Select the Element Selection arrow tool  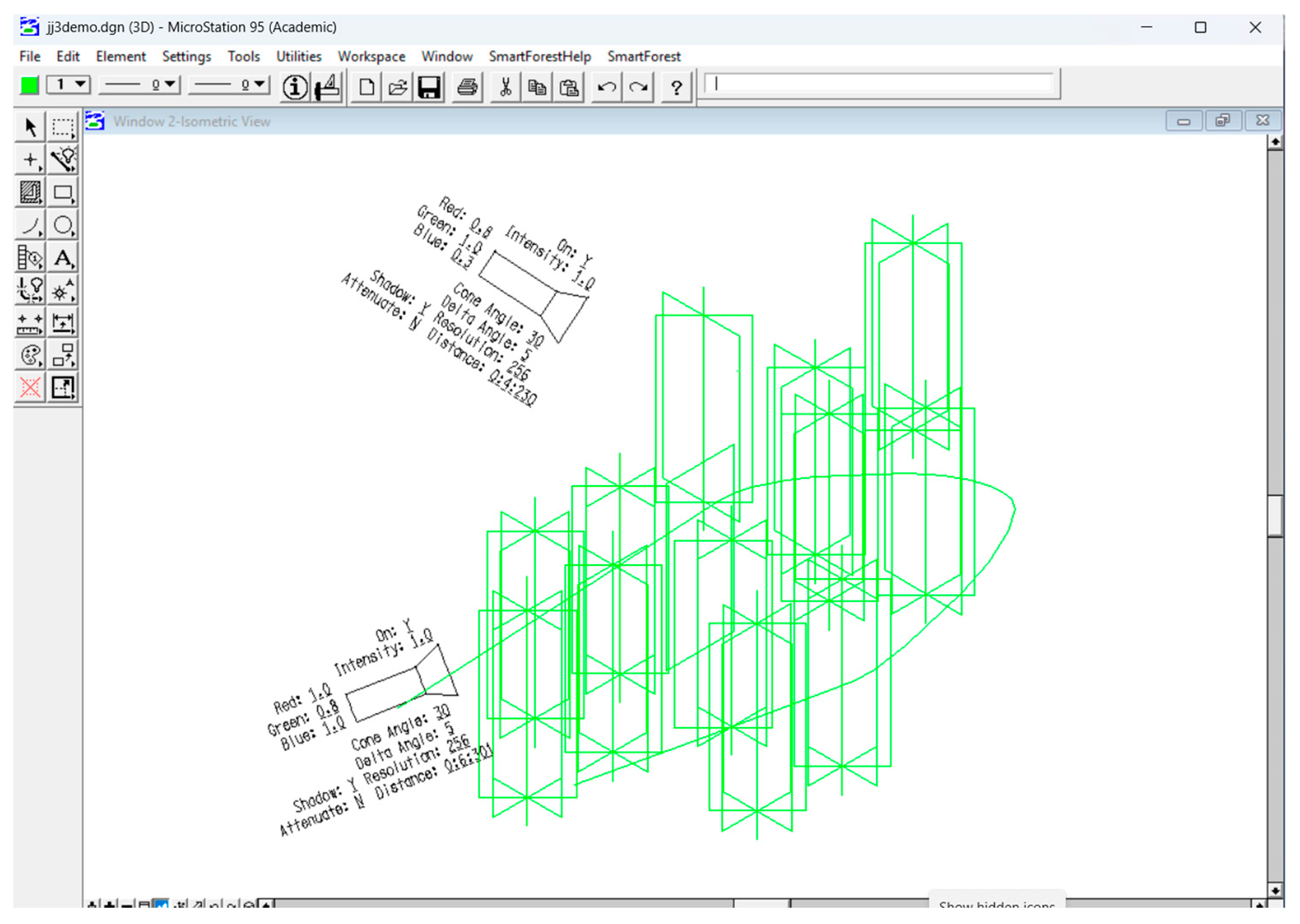[x=30, y=127]
